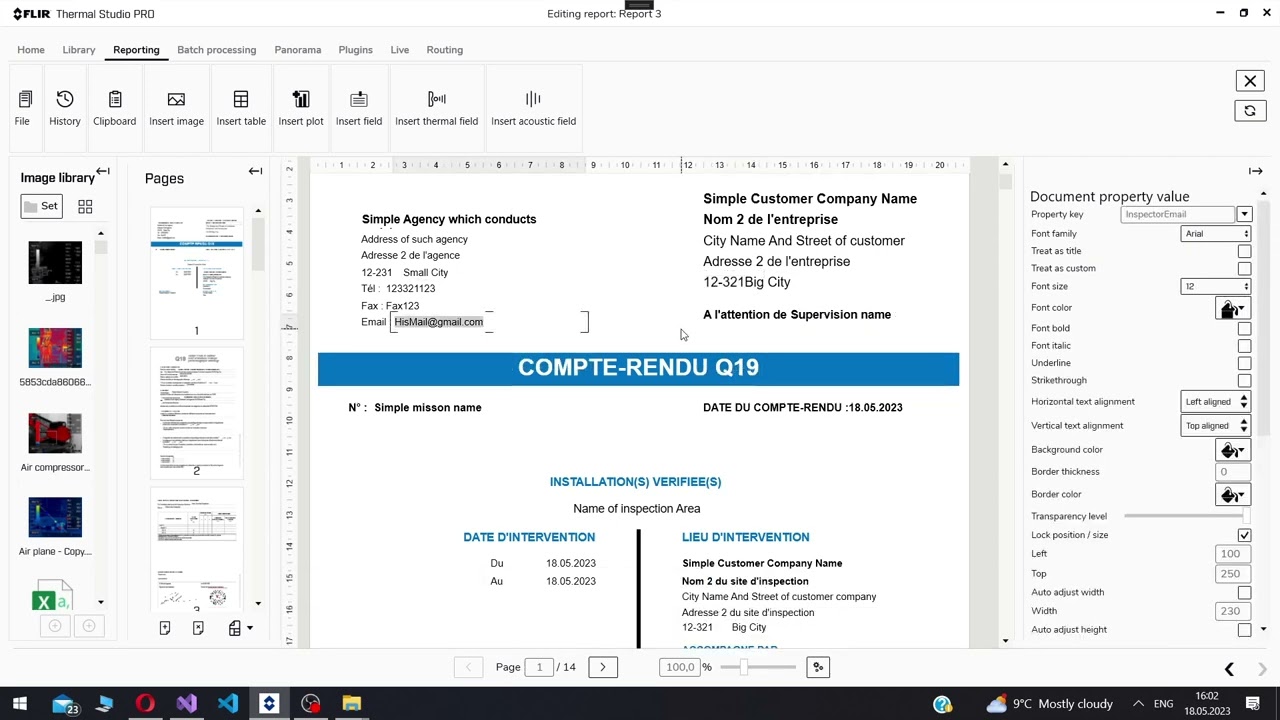The image size is (1280, 720).
Task: Toggle Treat as custom checkbox
Action: tap(1244, 268)
